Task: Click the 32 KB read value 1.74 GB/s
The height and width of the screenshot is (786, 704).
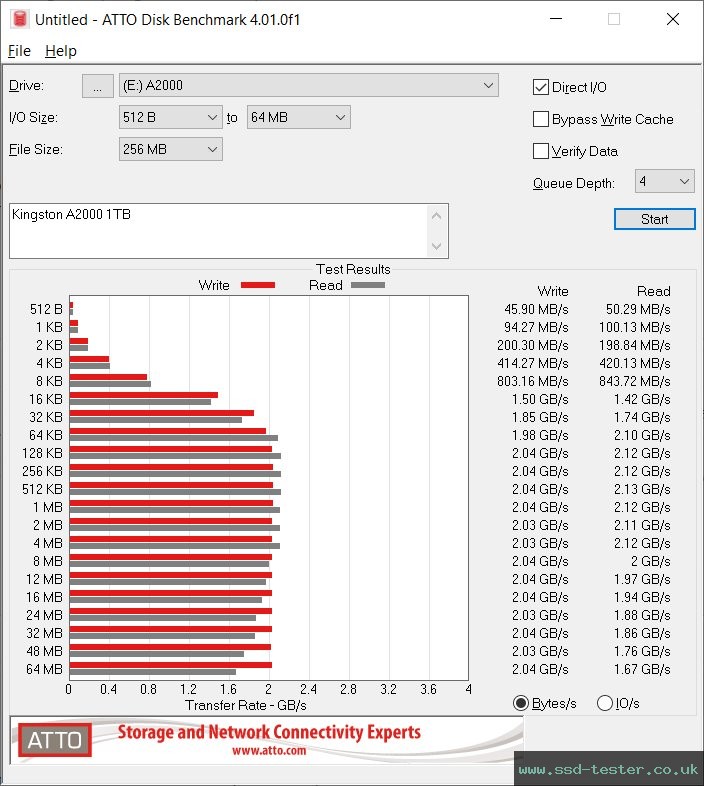Action: click(x=642, y=418)
